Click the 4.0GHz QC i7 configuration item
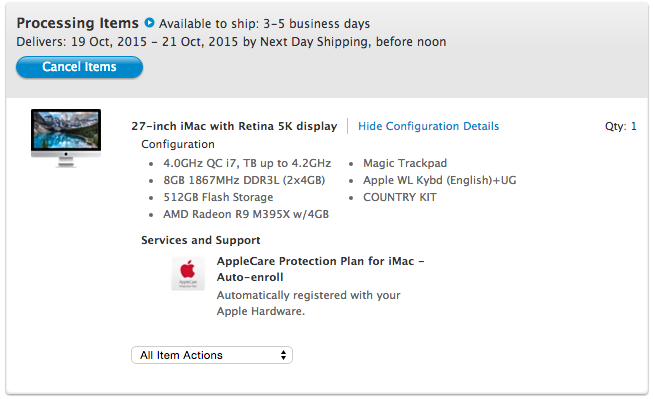 (247, 163)
